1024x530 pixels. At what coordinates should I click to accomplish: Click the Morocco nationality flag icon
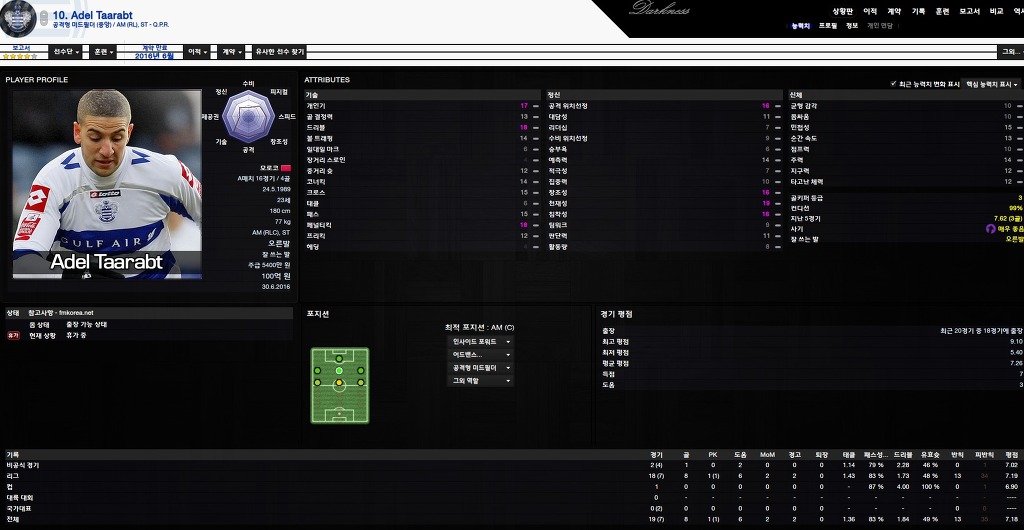click(285, 168)
